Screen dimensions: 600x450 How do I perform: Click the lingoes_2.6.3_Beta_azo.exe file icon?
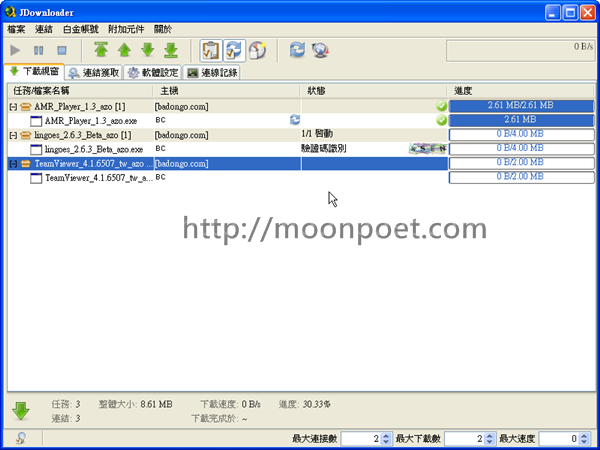click(x=36, y=150)
